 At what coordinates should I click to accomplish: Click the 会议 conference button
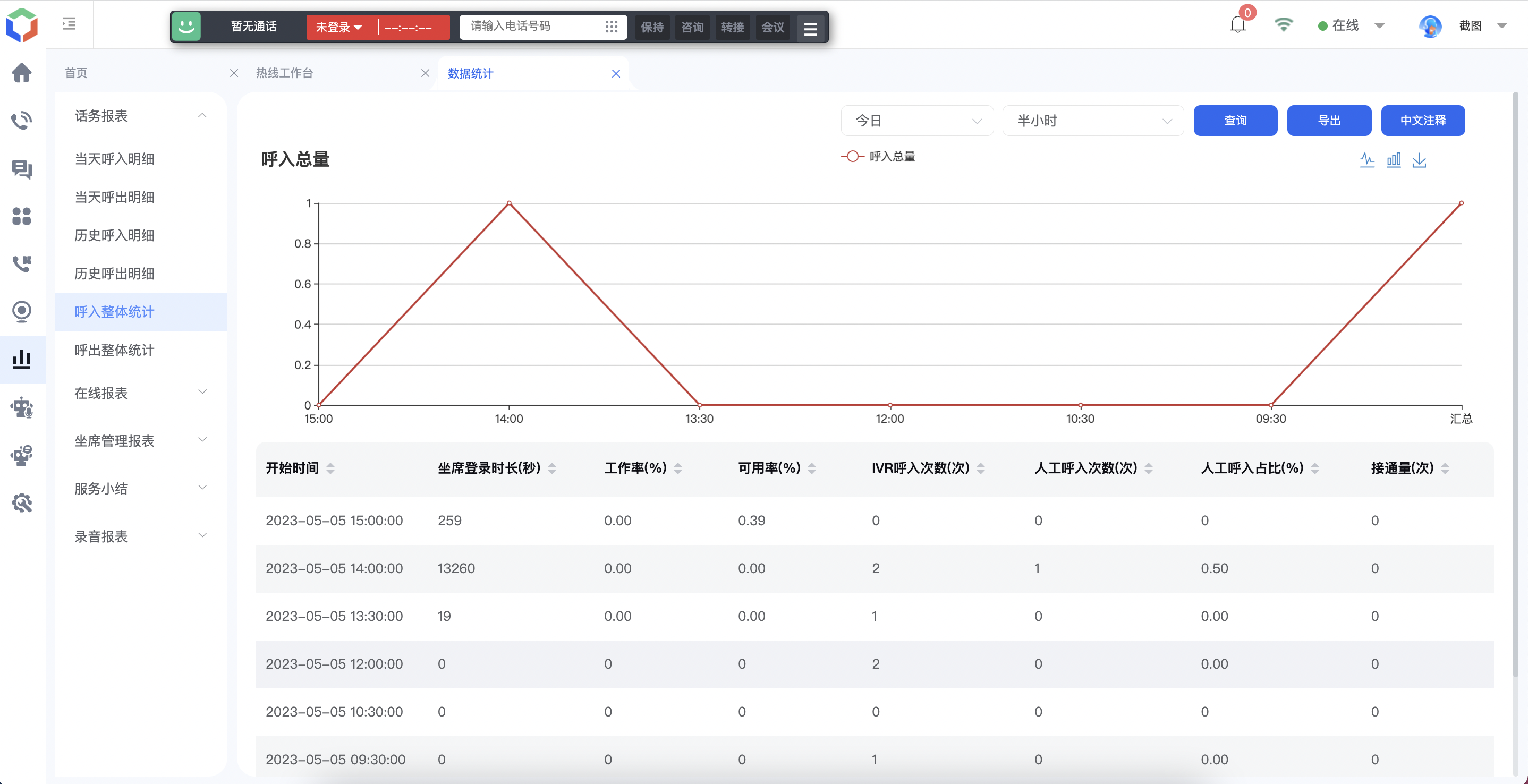point(773,27)
